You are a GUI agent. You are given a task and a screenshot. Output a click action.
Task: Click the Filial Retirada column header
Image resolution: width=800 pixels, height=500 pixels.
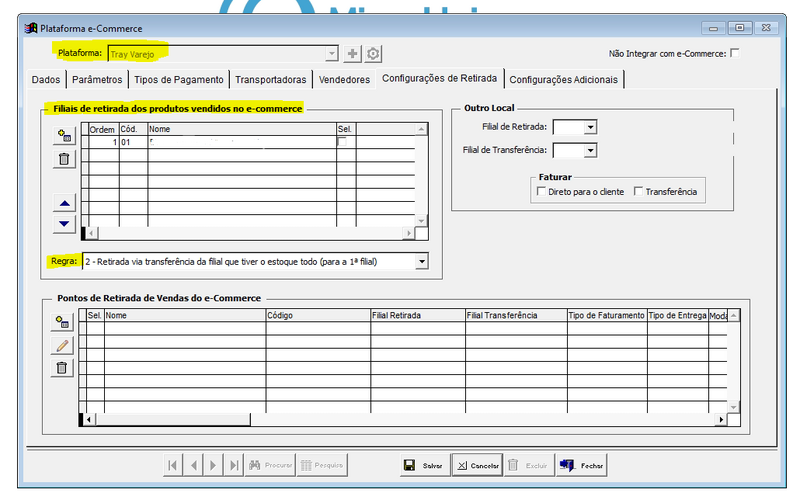click(x=418, y=315)
